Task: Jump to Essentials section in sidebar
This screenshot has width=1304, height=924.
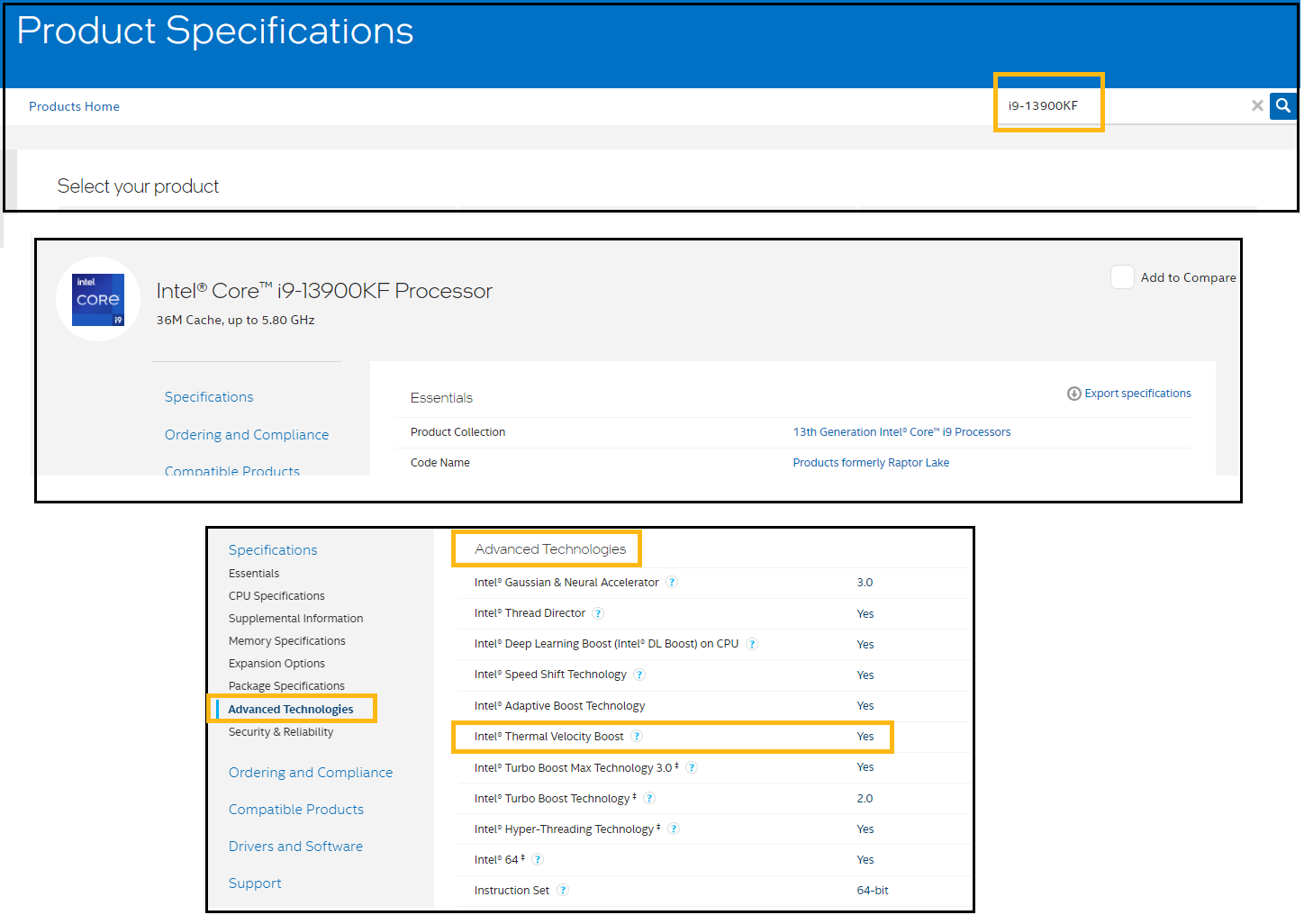Action: tap(254, 574)
